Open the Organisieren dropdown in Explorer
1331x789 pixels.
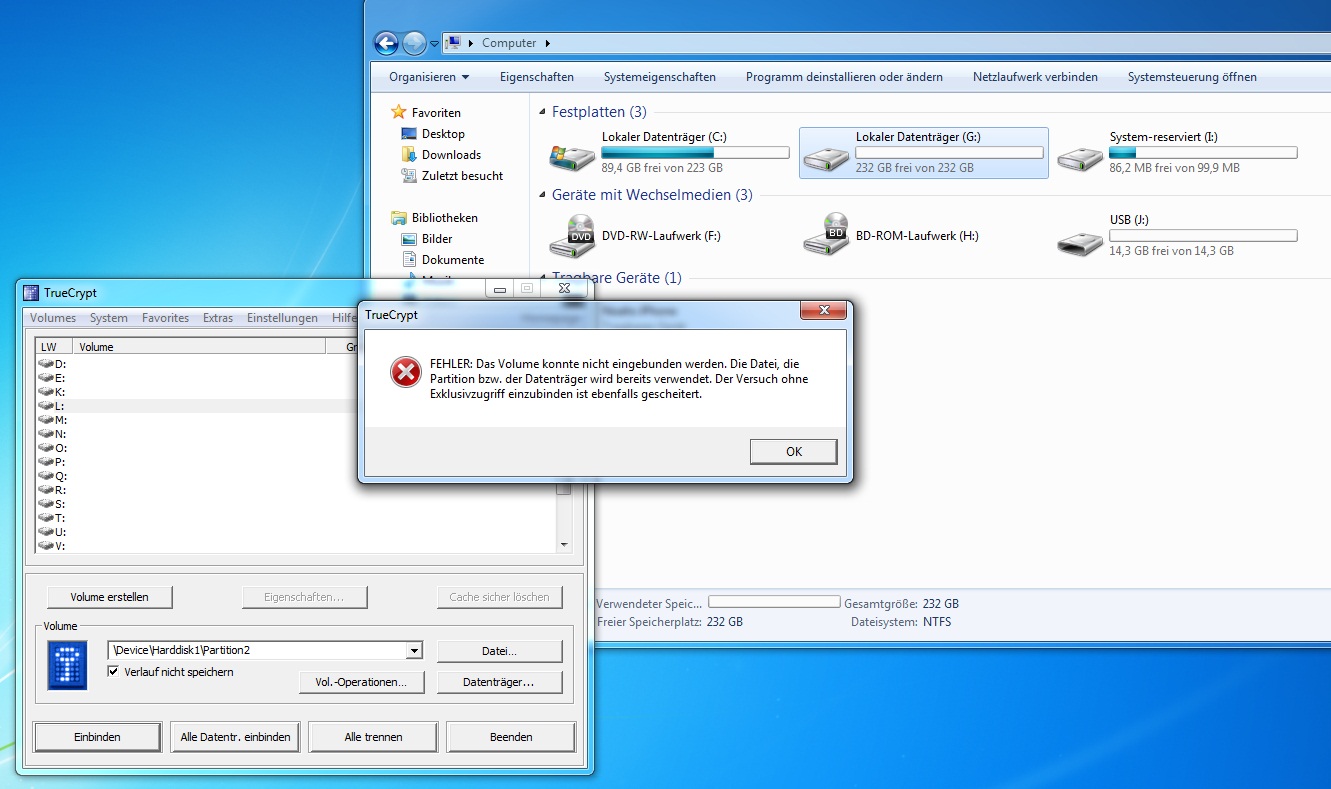coord(429,77)
